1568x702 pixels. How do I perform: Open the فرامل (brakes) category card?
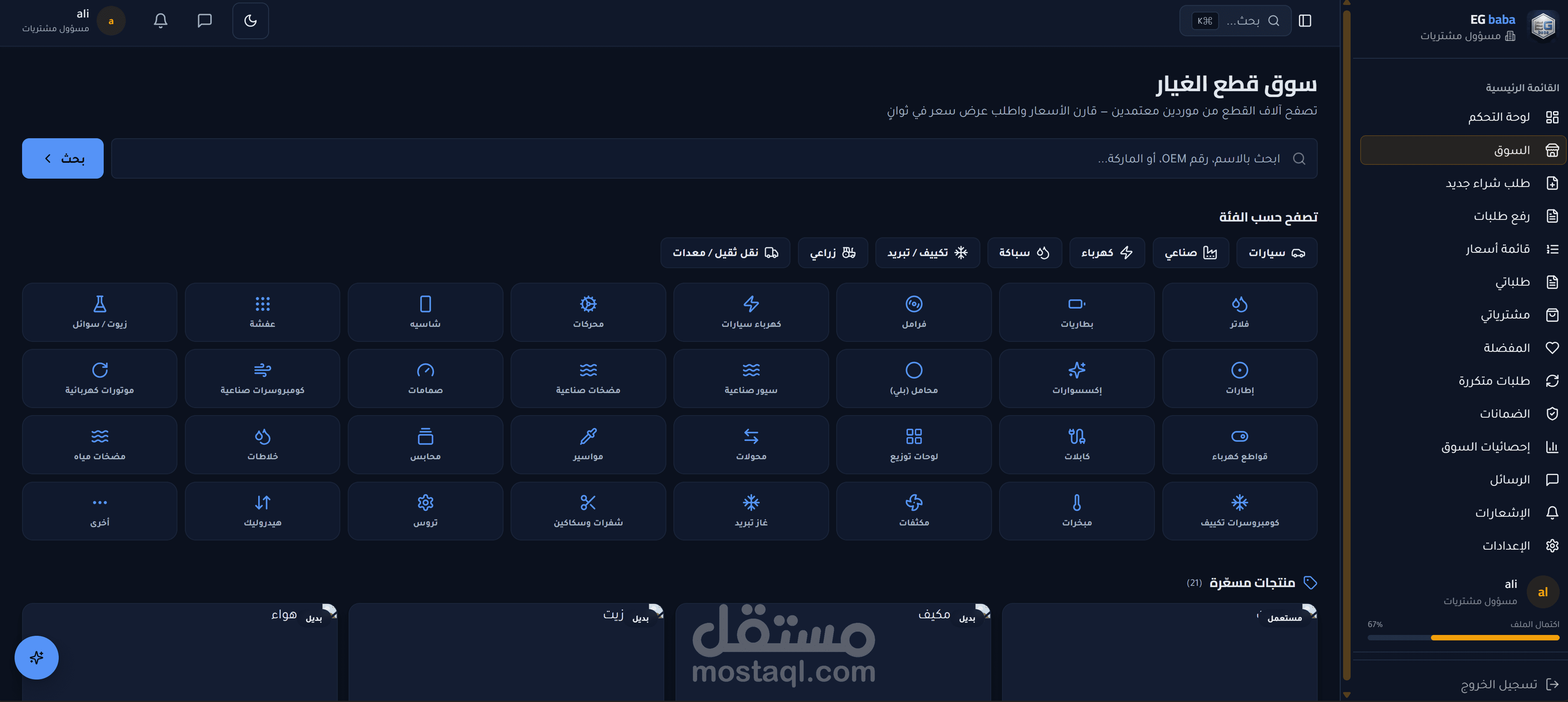point(913,312)
